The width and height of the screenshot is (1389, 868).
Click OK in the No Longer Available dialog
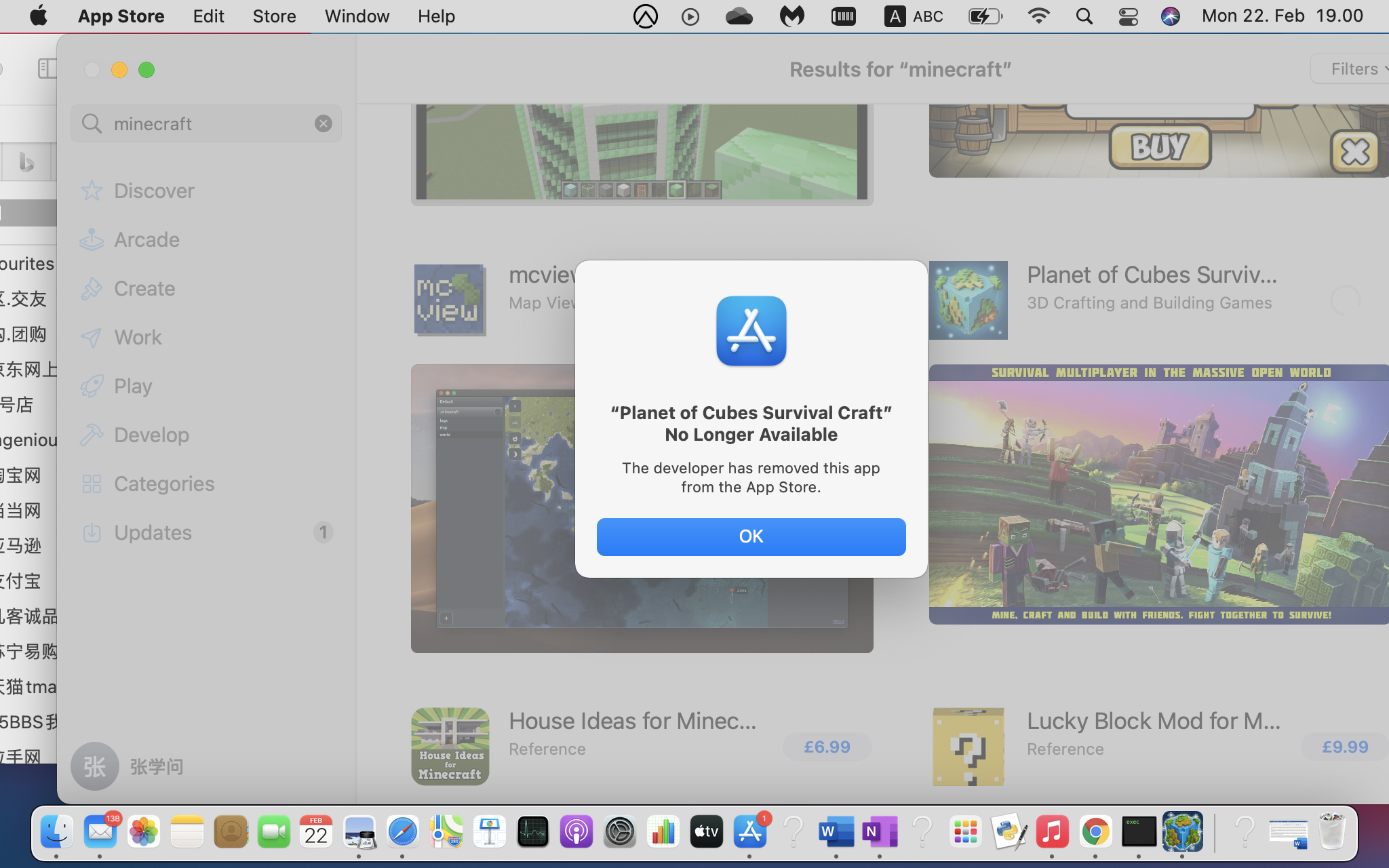tap(751, 536)
